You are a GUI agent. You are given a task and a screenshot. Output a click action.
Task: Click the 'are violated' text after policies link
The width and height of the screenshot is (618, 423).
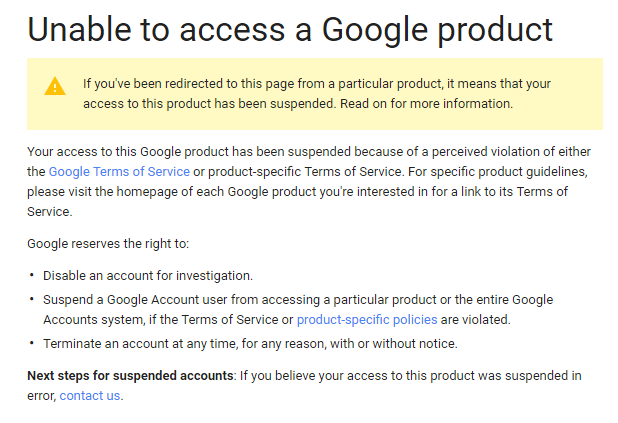[x=475, y=320]
